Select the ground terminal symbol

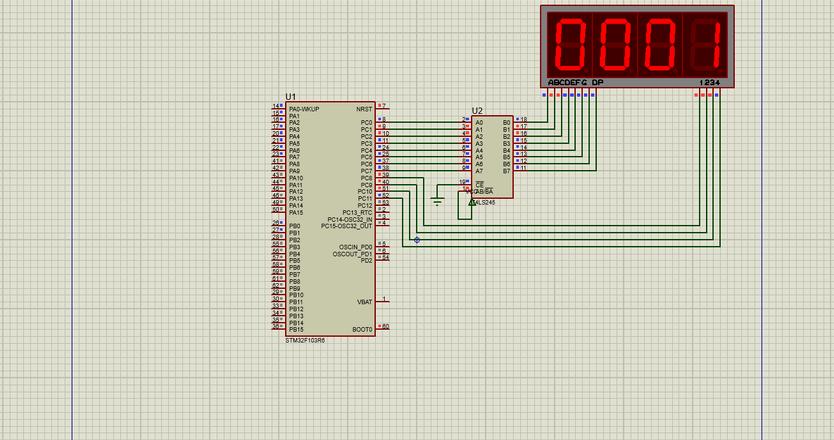437,201
